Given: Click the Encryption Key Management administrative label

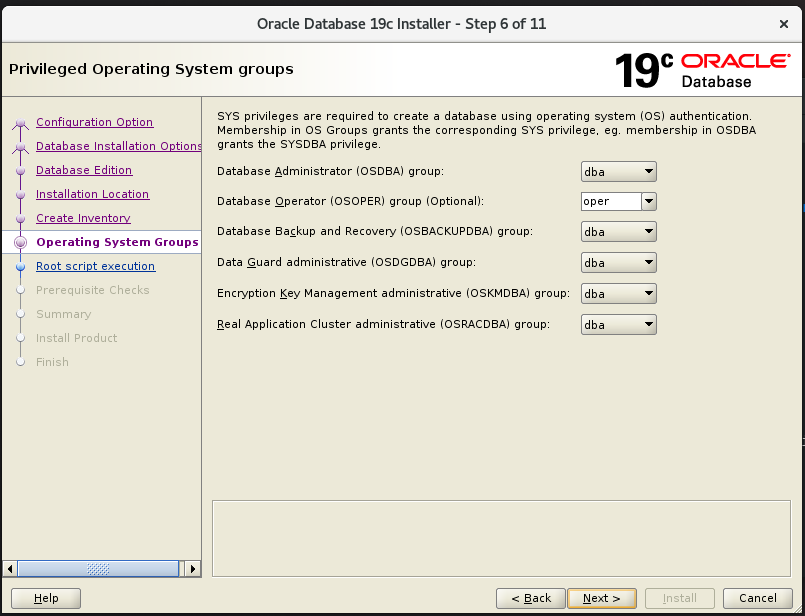Looking at the screenshot, I should pyautogui.click(x=393, y=294).
